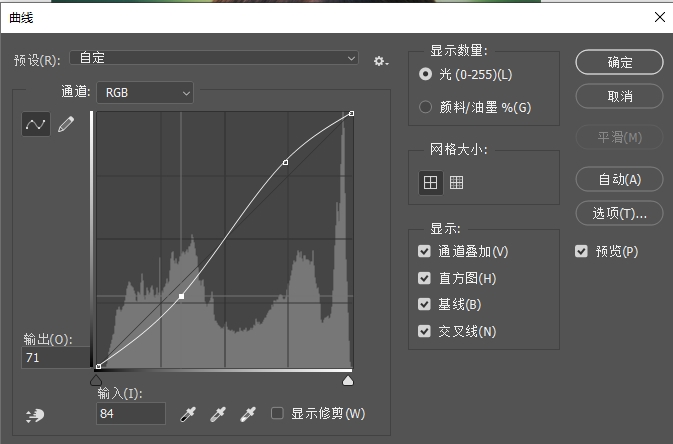Select the pencil draw-curve tool
This screenshot has height=444, width=673.
tap(66, 125)
